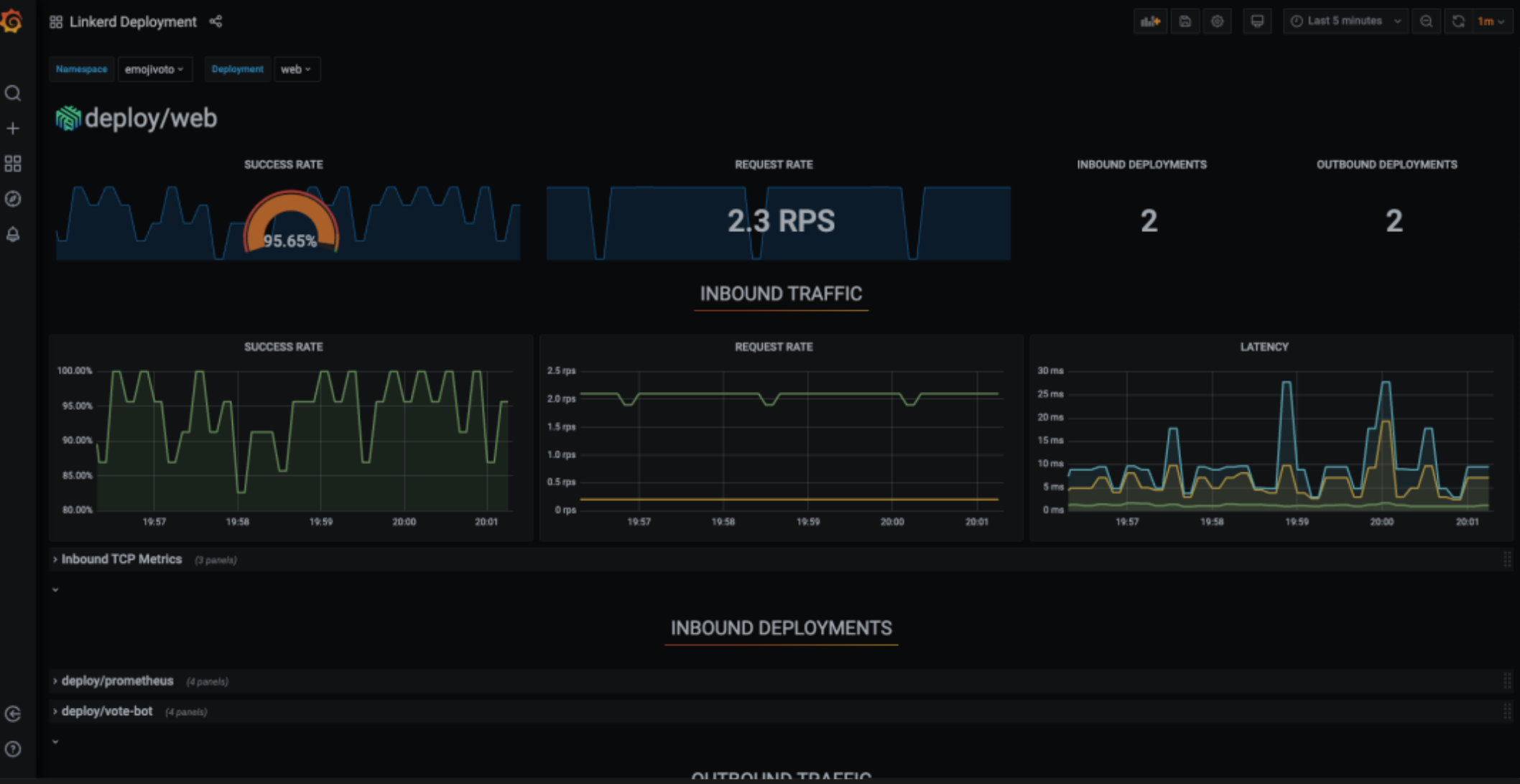Open Last 5 minutes time picker
This screenshot has width=1520, height=784.
(1345, 22)
